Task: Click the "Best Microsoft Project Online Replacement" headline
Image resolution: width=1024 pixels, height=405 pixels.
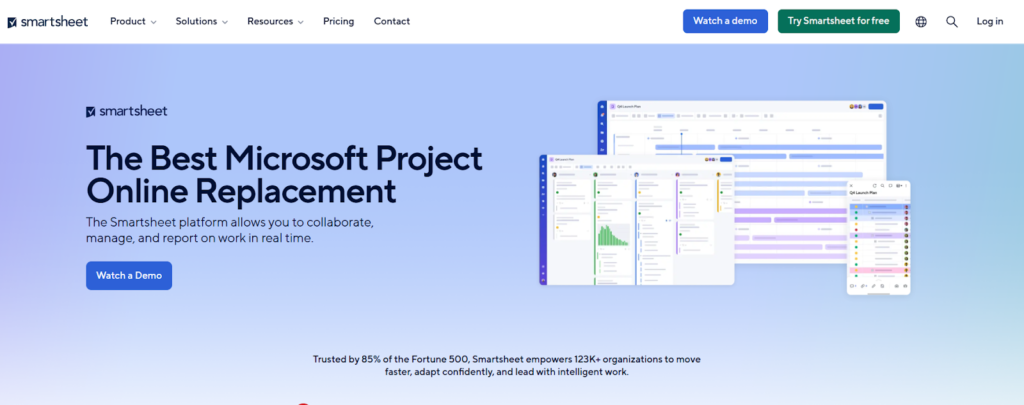Action: (x=284, y=174)
